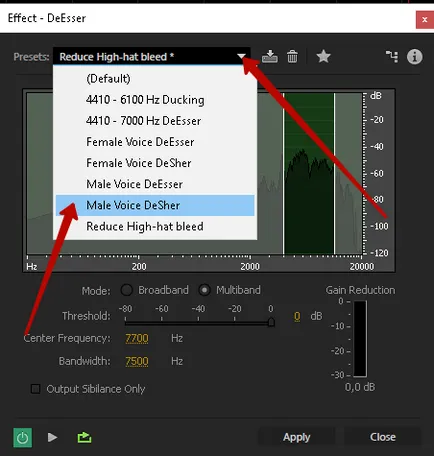Screen dimensions: 434x456
Task: Collapse the Presets dropdown arrow
Action: (x=241, y=56)
